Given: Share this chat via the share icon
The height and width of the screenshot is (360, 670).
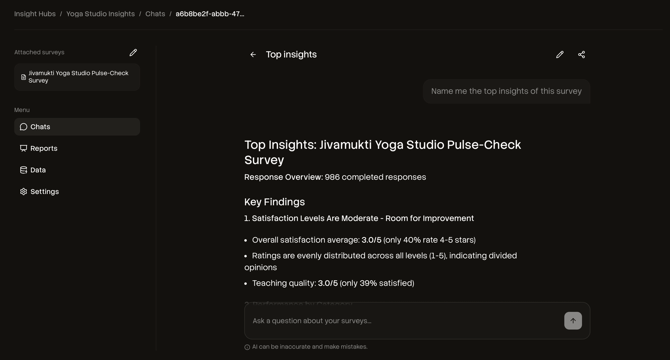Looking at the screenshot, I should [582, 55].
